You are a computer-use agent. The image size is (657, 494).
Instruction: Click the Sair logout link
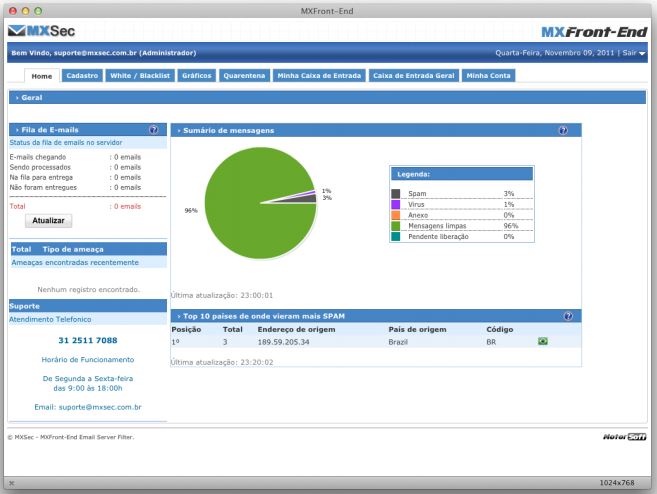630,53
